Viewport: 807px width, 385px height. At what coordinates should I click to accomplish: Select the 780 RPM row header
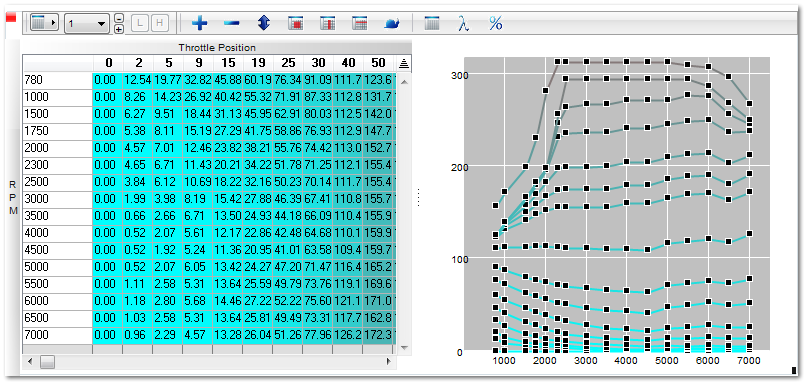(58, 80)
